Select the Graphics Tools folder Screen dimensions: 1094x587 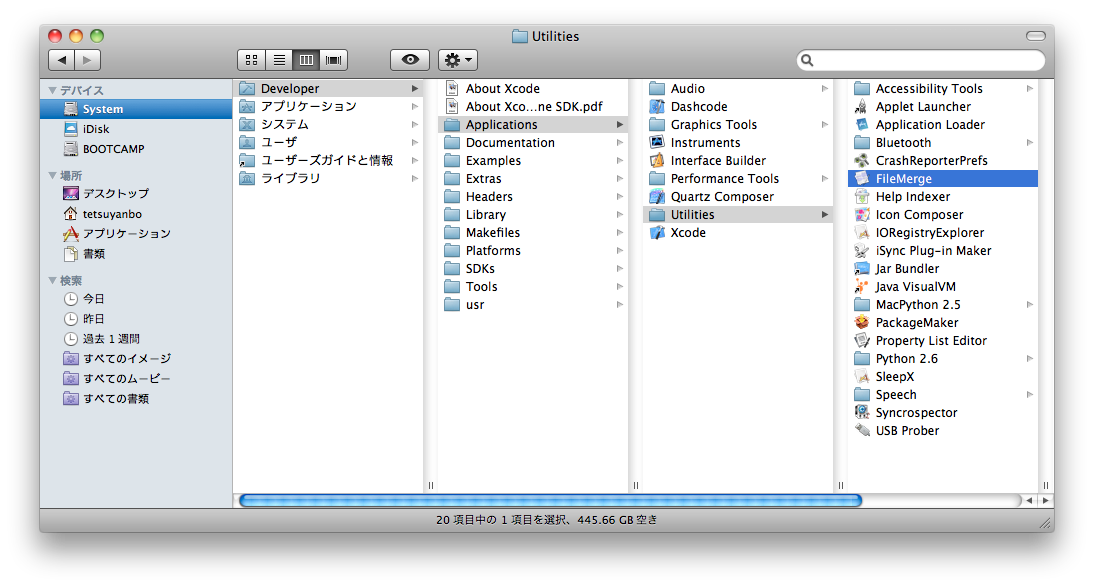point(737,125)
